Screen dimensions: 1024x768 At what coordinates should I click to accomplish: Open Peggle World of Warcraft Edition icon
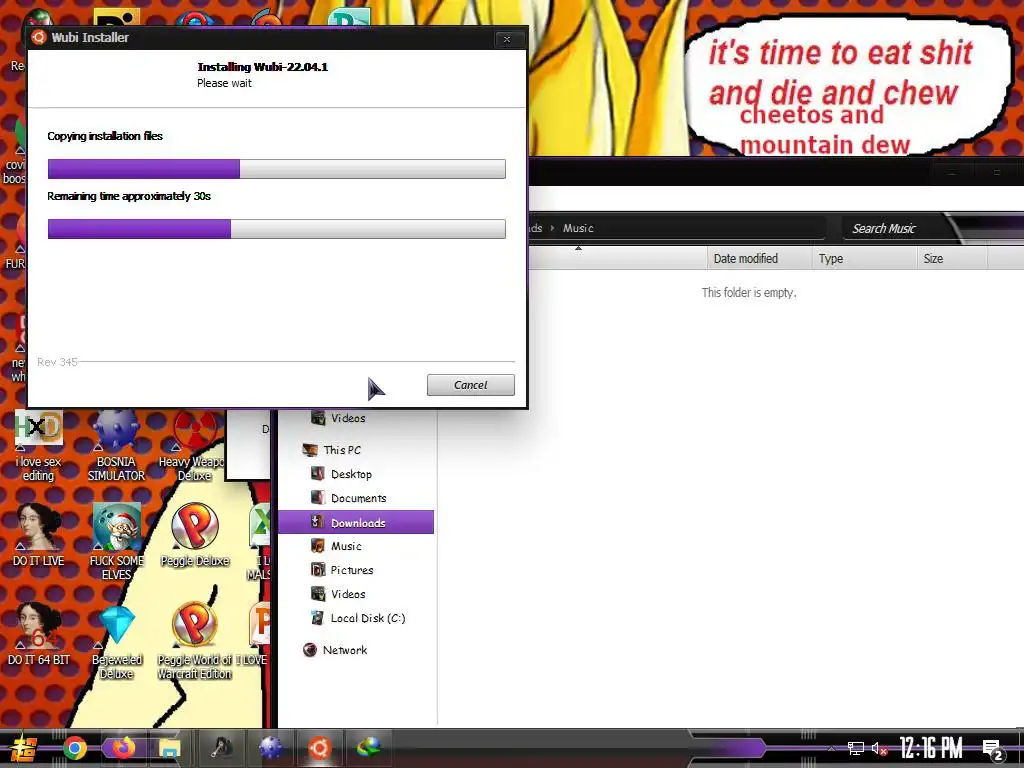coord(195,641)
